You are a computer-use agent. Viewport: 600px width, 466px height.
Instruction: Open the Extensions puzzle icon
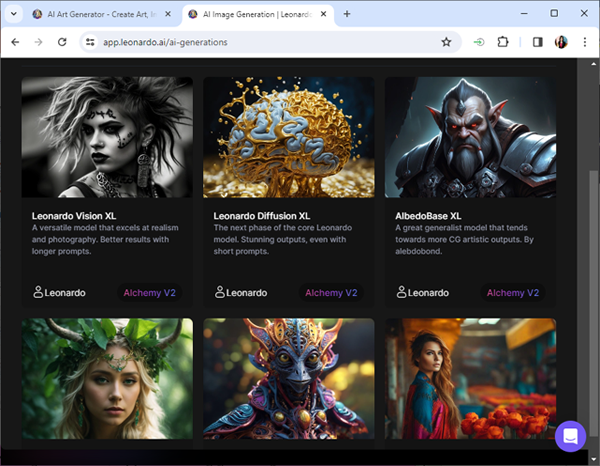tap(503, 42)
